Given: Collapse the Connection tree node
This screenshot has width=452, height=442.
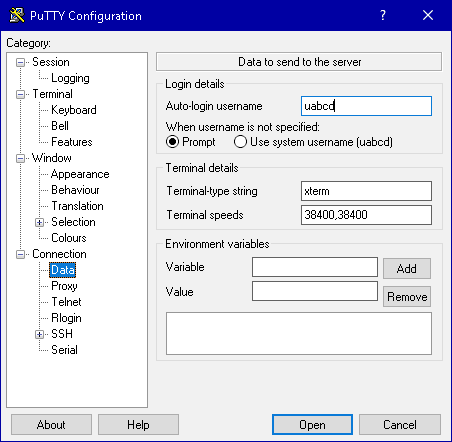Looking at the screenshot, I should click(x=20, y=254).
